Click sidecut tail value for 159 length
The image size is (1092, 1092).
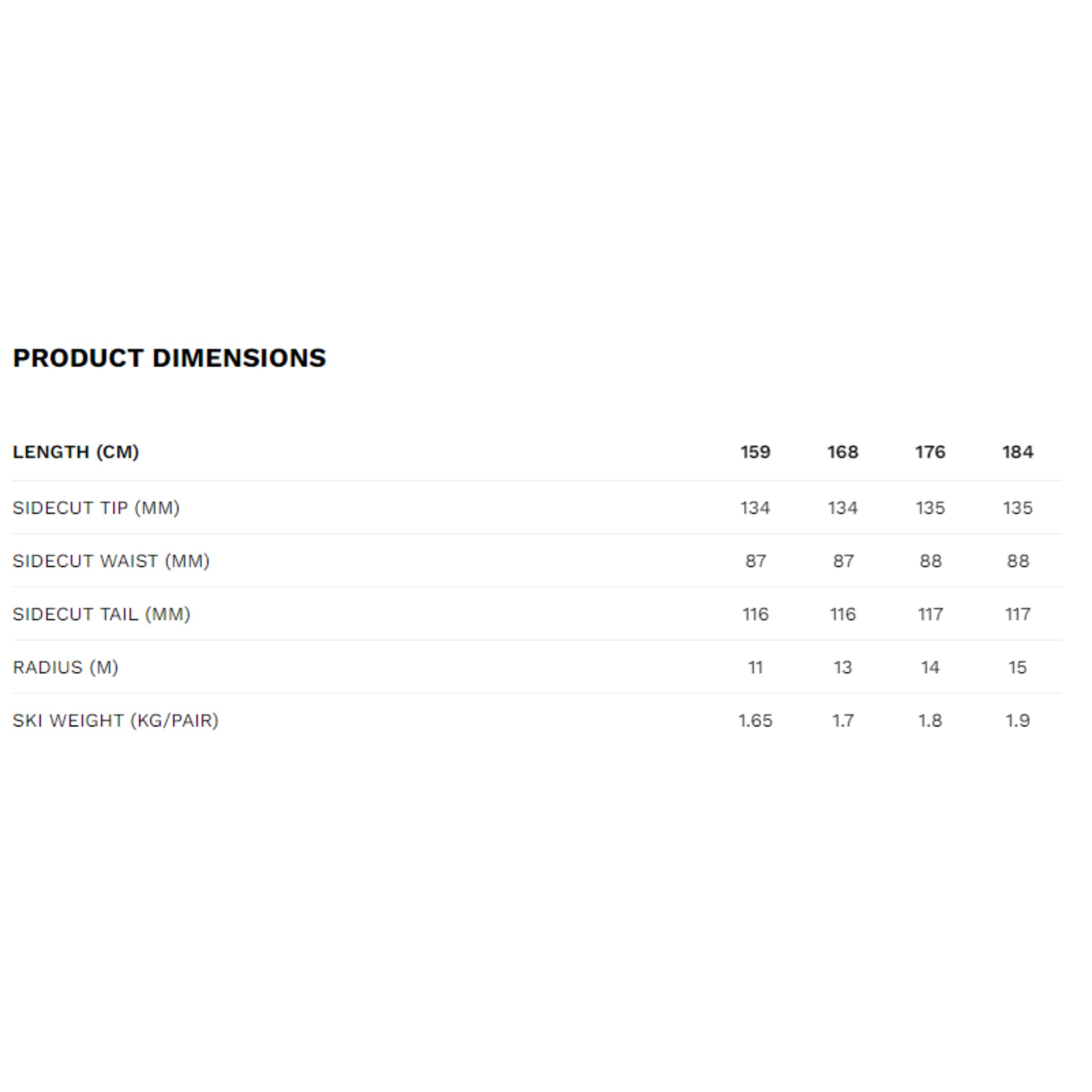755,614
